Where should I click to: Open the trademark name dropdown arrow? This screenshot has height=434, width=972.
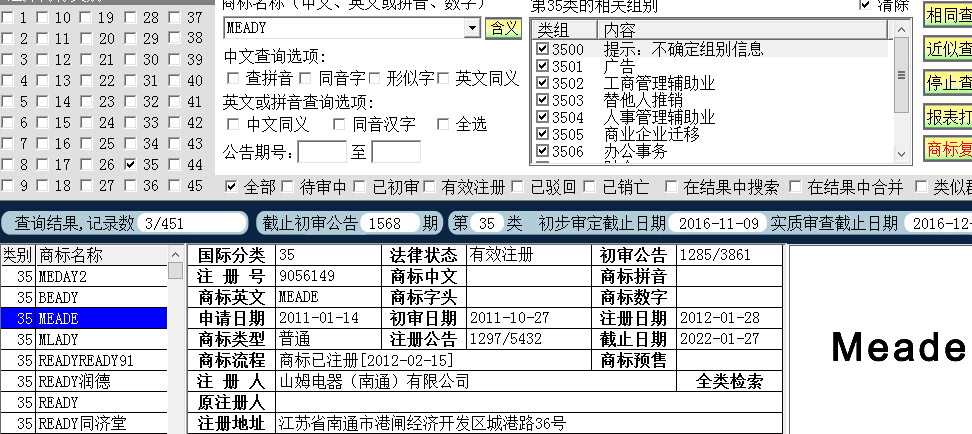[x=472, y=28]
